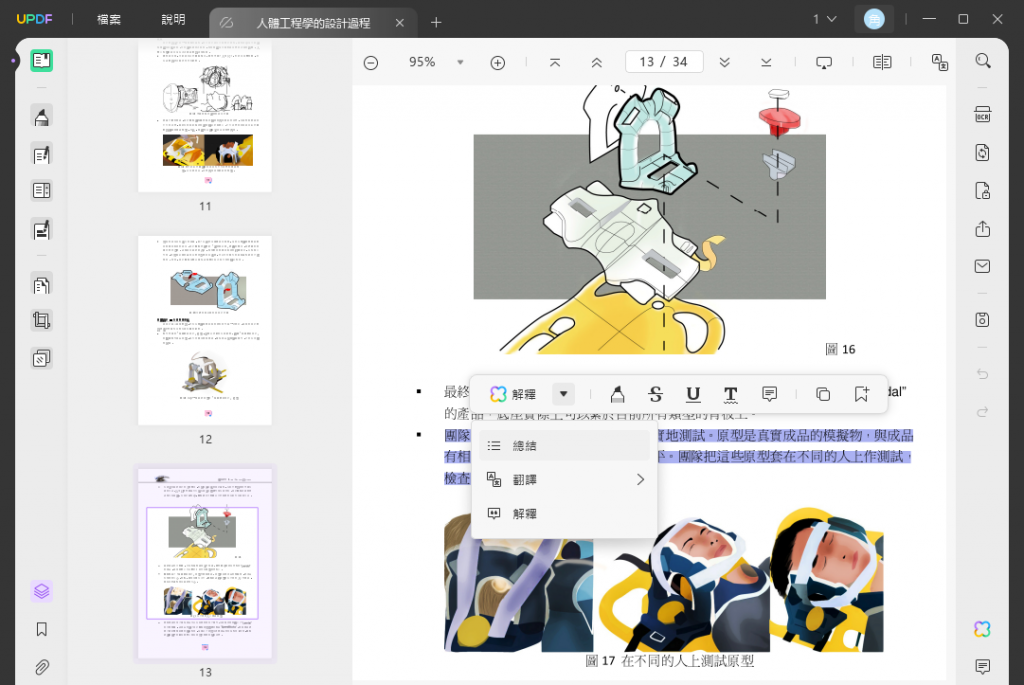
Task: Click the zoom in plus button
Action: 498,63
